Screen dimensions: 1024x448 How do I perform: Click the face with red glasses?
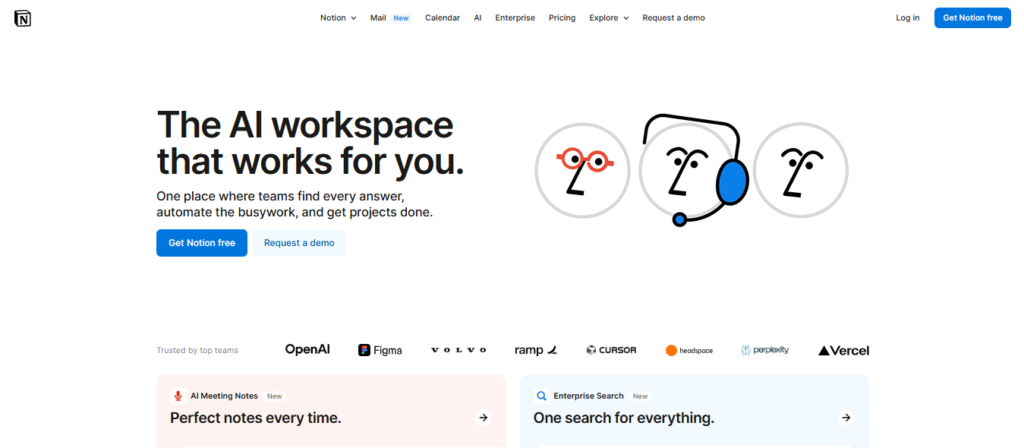pos(583,170)
